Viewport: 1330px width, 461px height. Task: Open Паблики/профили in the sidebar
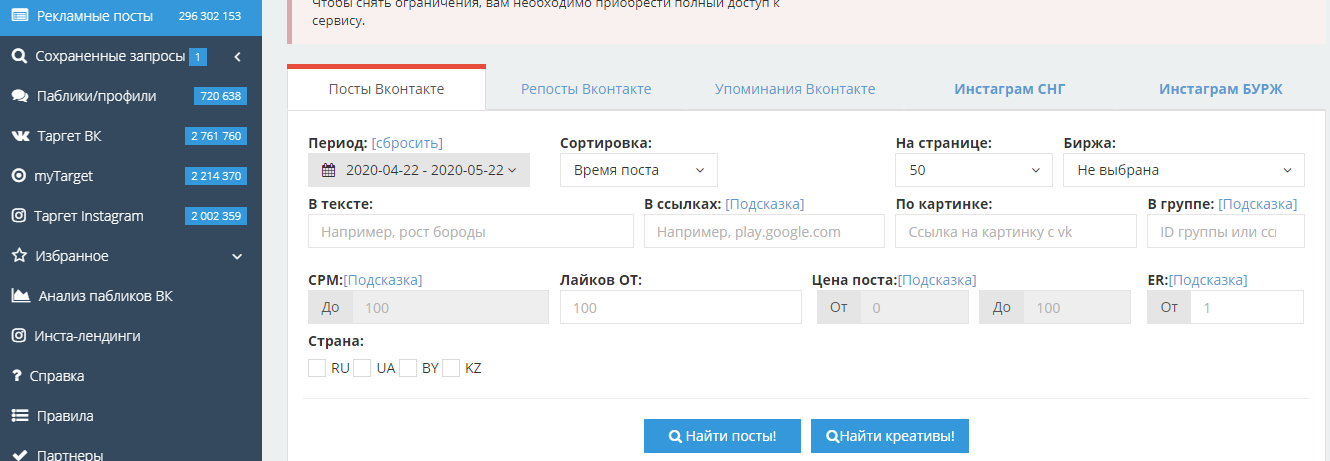point(131,96)
